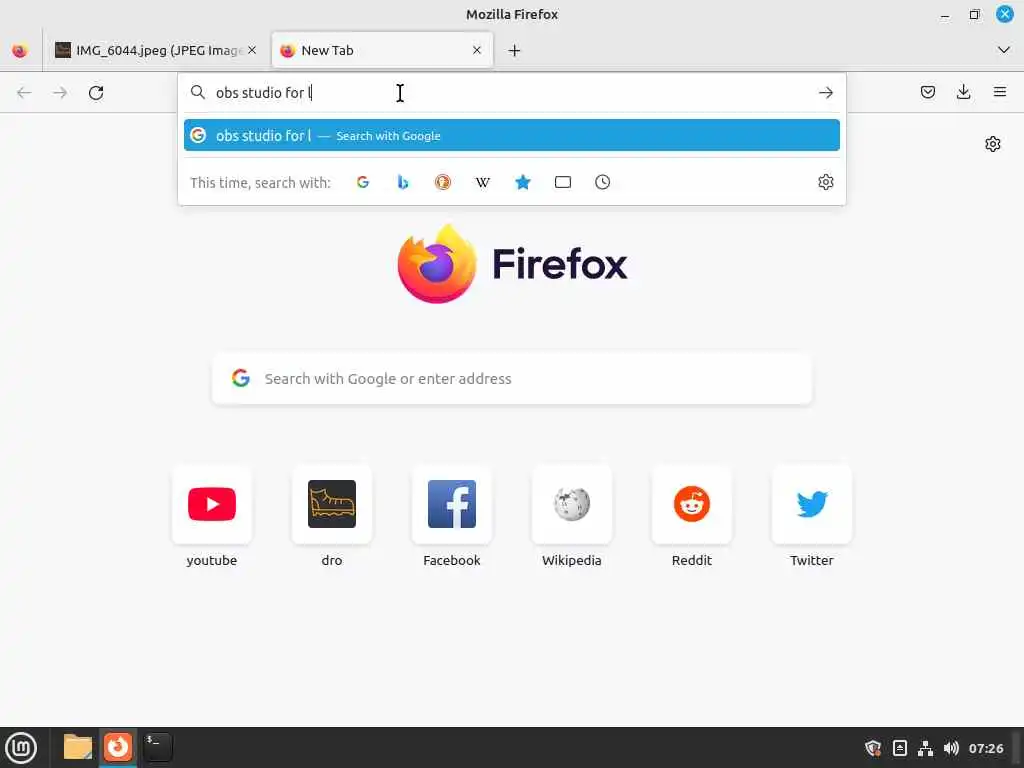1024x768 pixels.
Task: Open the removable drives tray icon
Action: [899, 748]
